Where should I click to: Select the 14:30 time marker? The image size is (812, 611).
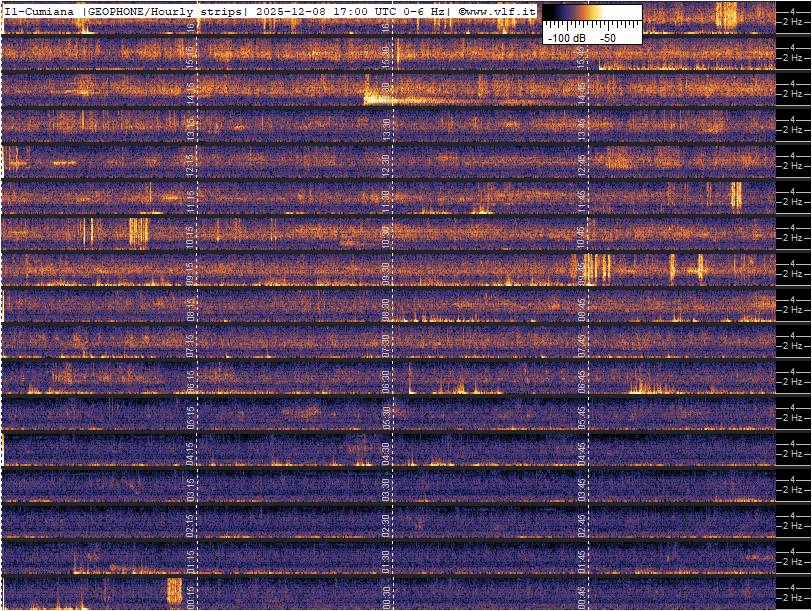(387, 92)
